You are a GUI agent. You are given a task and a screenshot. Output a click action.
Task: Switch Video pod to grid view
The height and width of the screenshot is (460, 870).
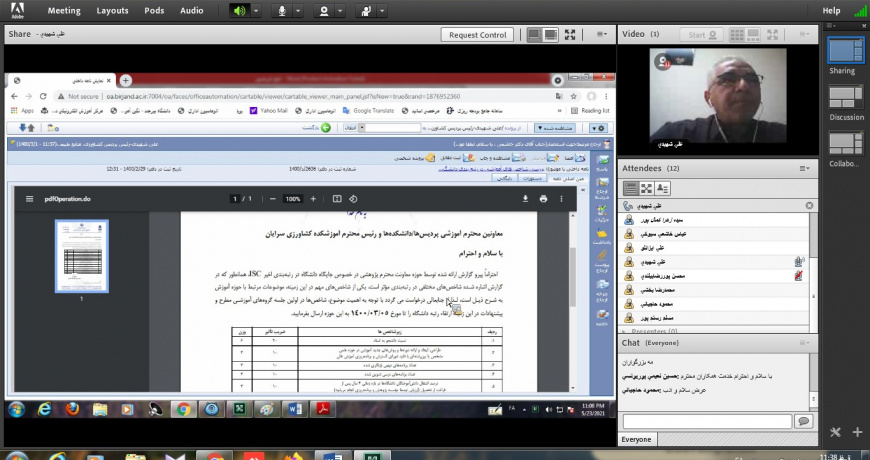(737, 34)
